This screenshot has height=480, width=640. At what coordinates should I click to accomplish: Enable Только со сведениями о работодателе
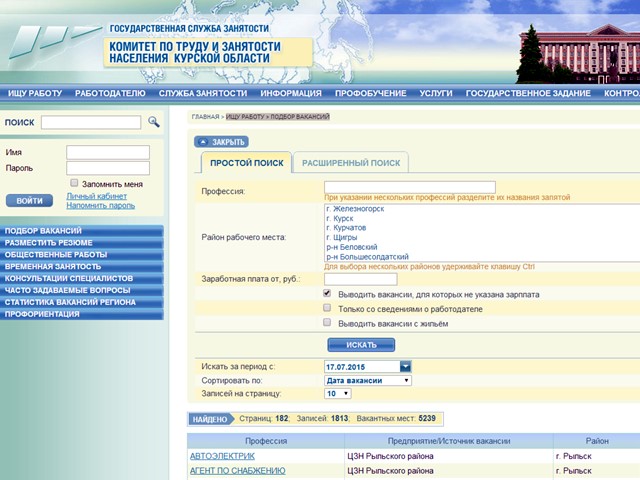327,308
